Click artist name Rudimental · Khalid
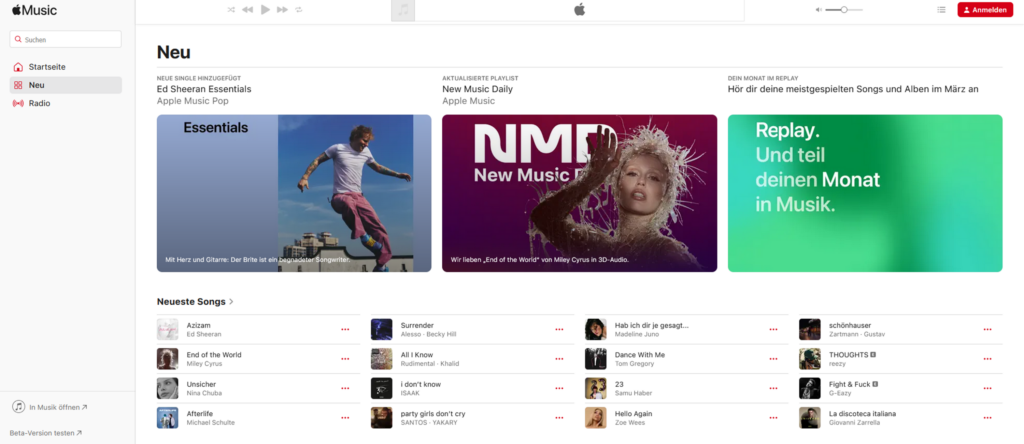Image resolution: width=1024 pixels, height=444 pixels. click(430, 364)
